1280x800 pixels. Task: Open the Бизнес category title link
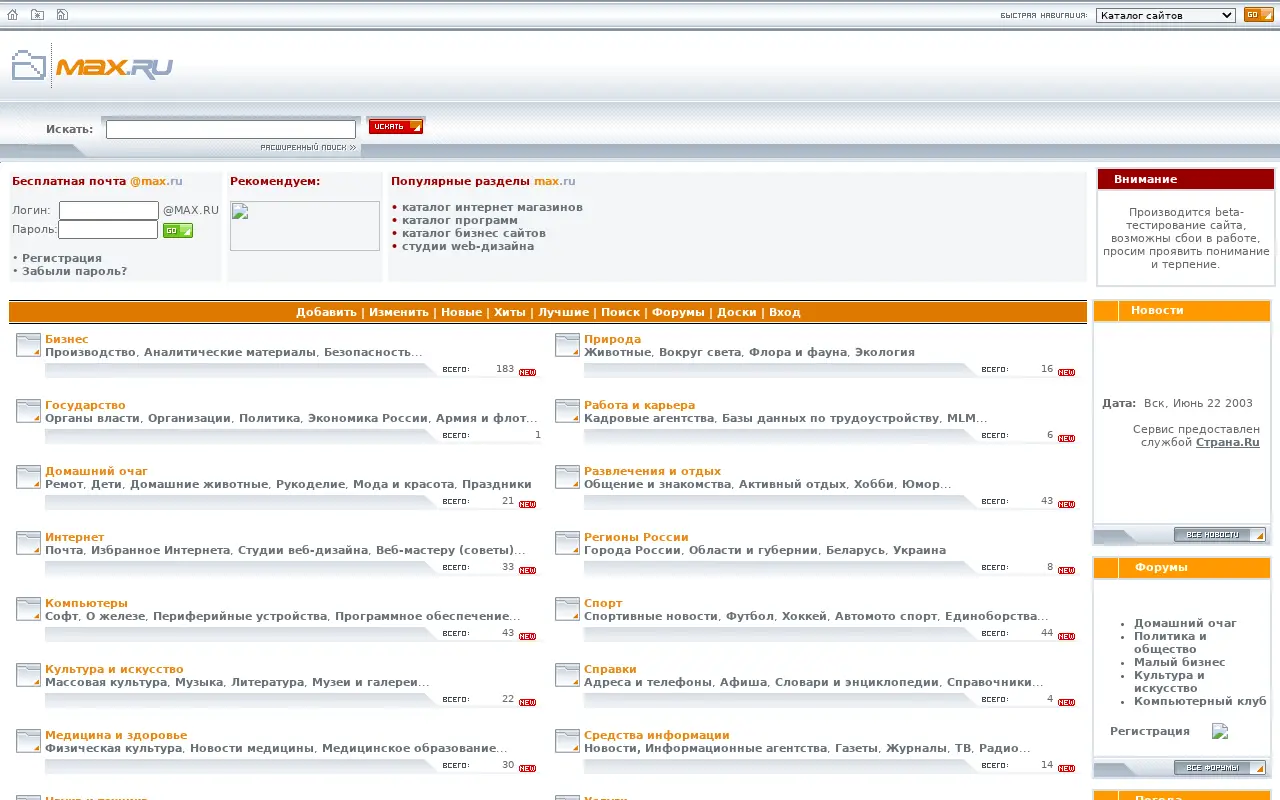tap(67, 339)
